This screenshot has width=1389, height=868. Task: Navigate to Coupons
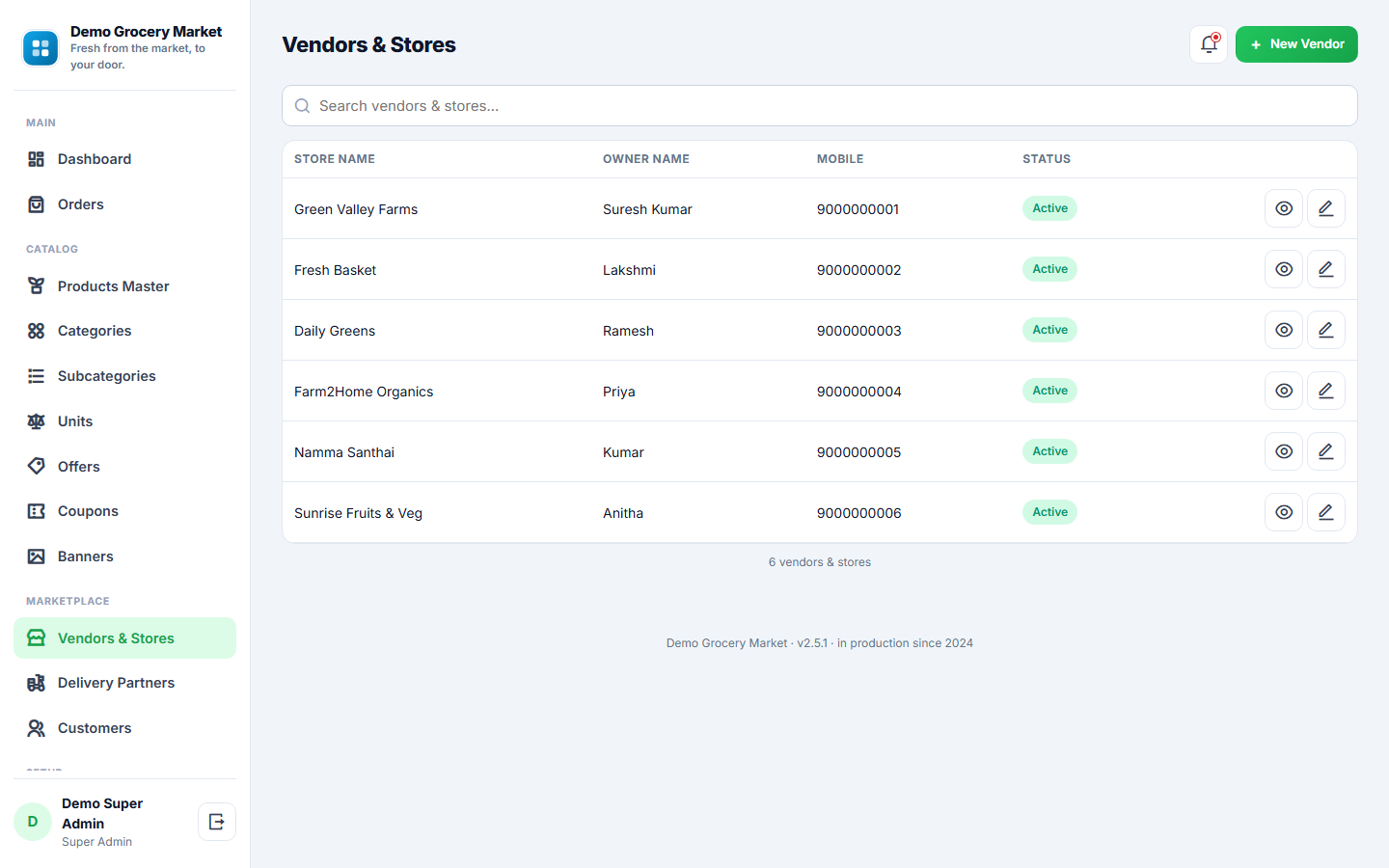point(124,511)
